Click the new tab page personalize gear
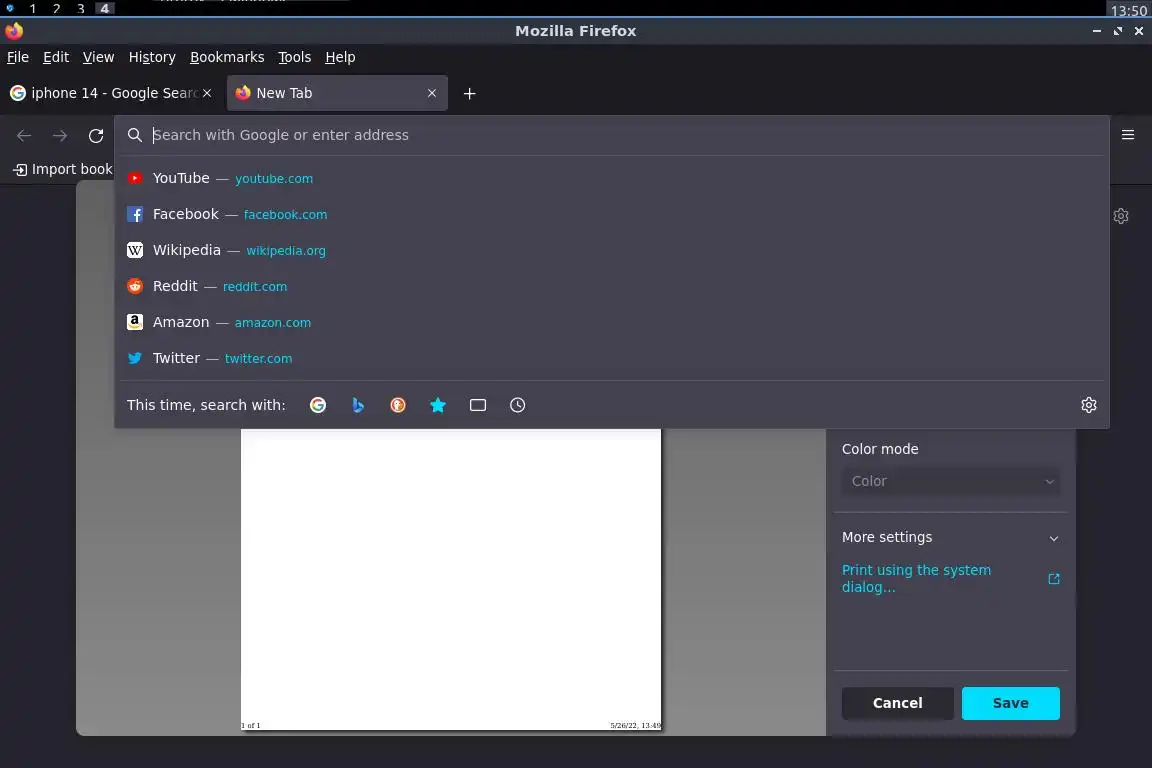This screenshot has height=768, width=1152. [x=1120, y=216]
